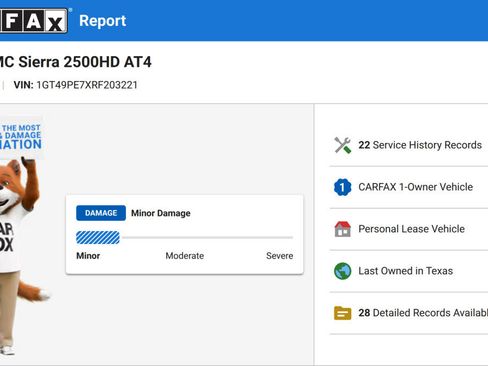Click the blue DAMAGE badge
Screen dimensions: 488x366
click(x=101, y=213)
